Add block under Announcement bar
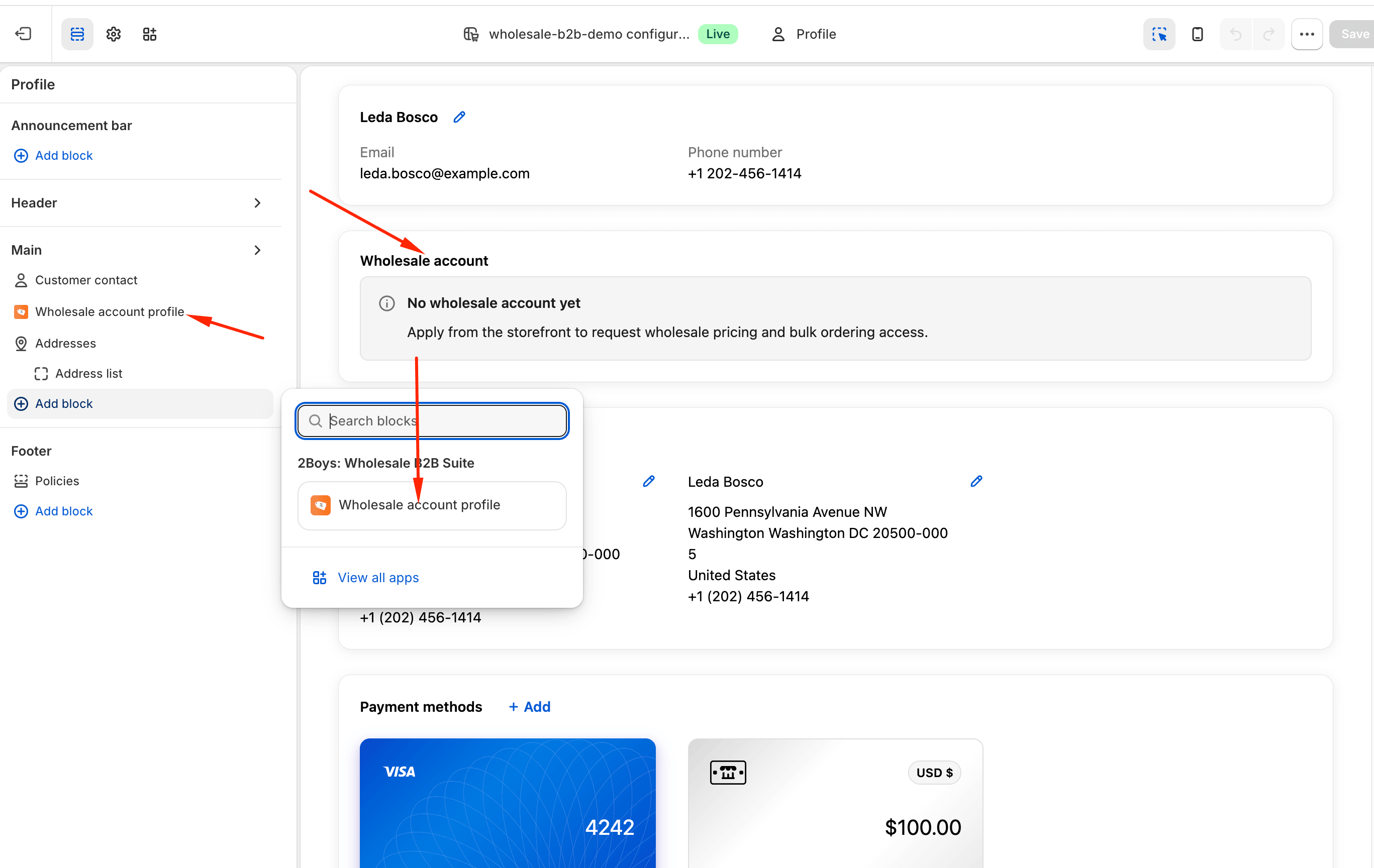This screenshot has width=1374, height=868. [x=53, y=155]
